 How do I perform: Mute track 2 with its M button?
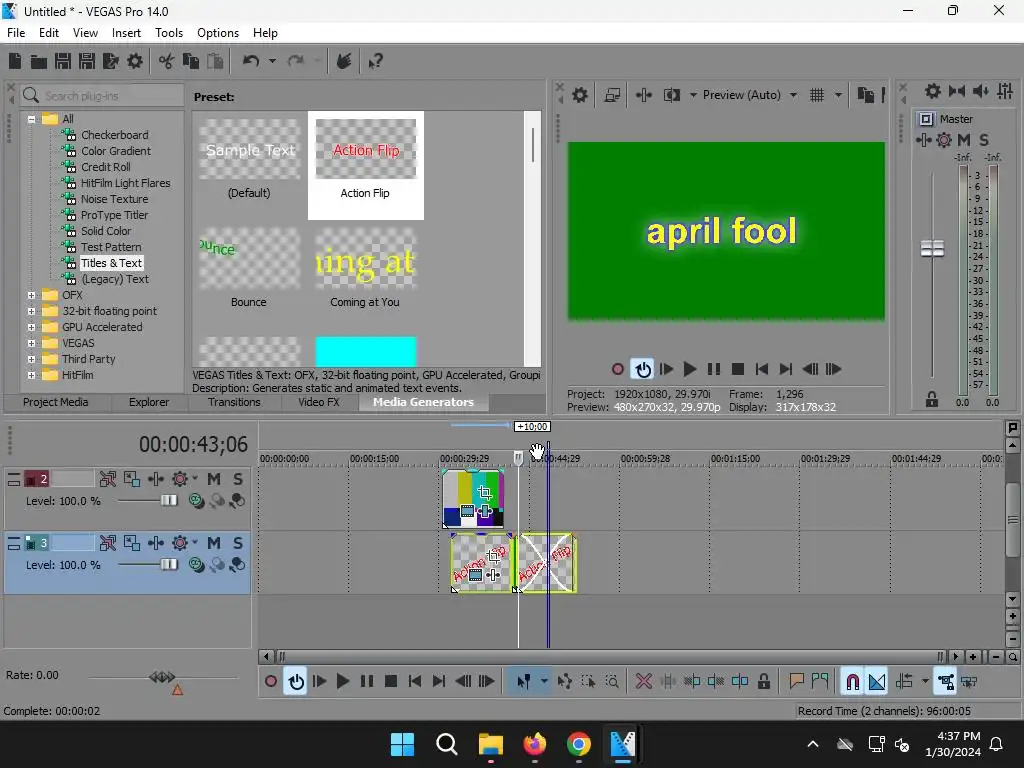click(x=214, y=479)
